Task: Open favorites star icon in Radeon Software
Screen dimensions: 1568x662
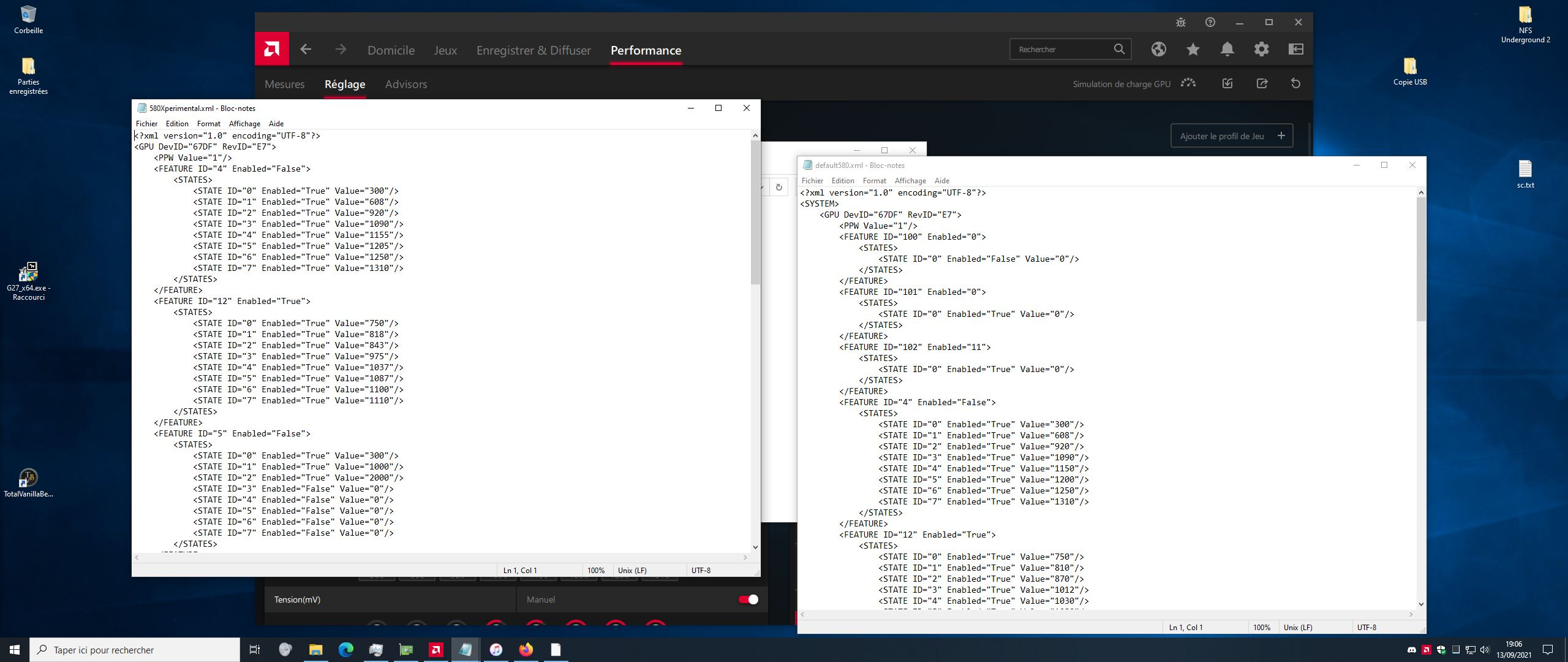Action: [x=1193, y=49]
